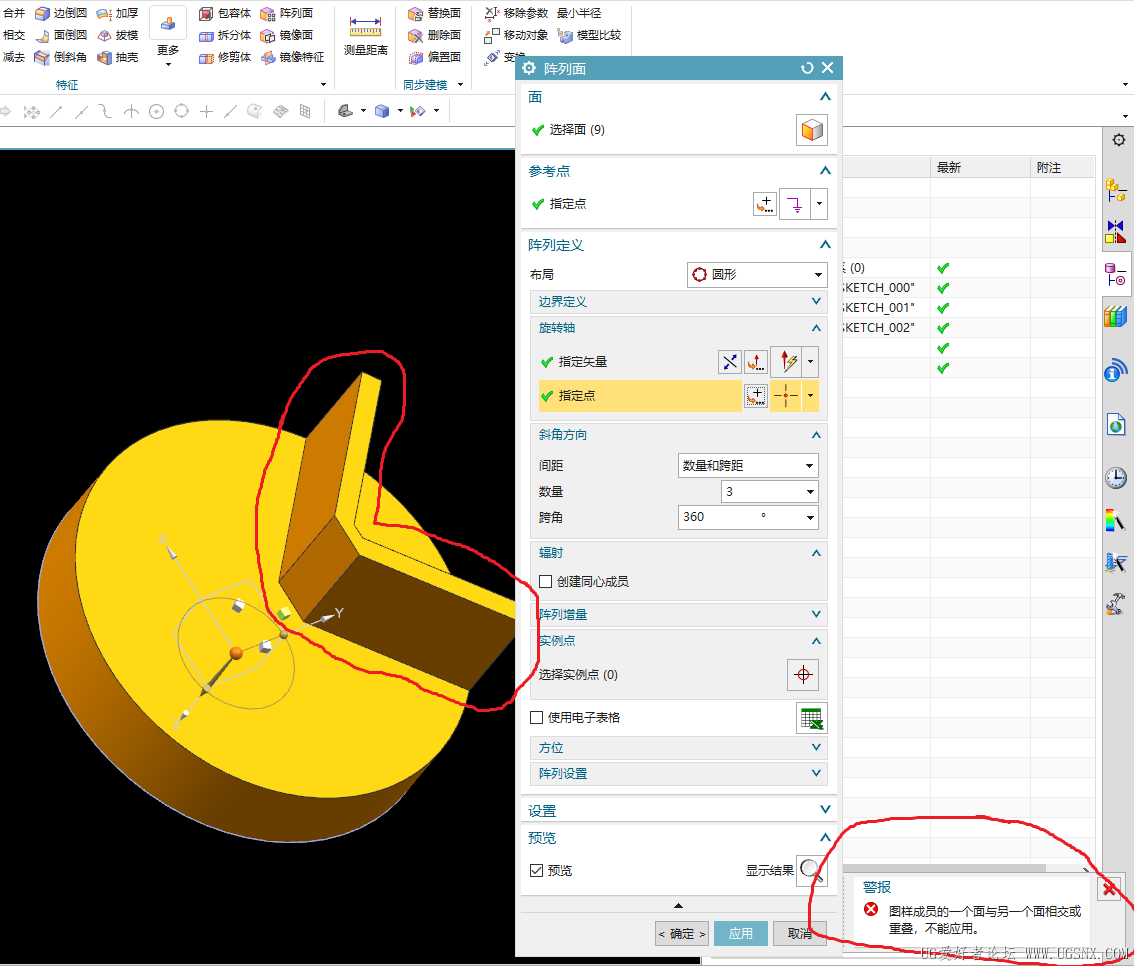The width and height of the screenshot is (1134, 966).
Task: Expand the 方位 section
Action: pyautogui.click(x=678, y=748)
